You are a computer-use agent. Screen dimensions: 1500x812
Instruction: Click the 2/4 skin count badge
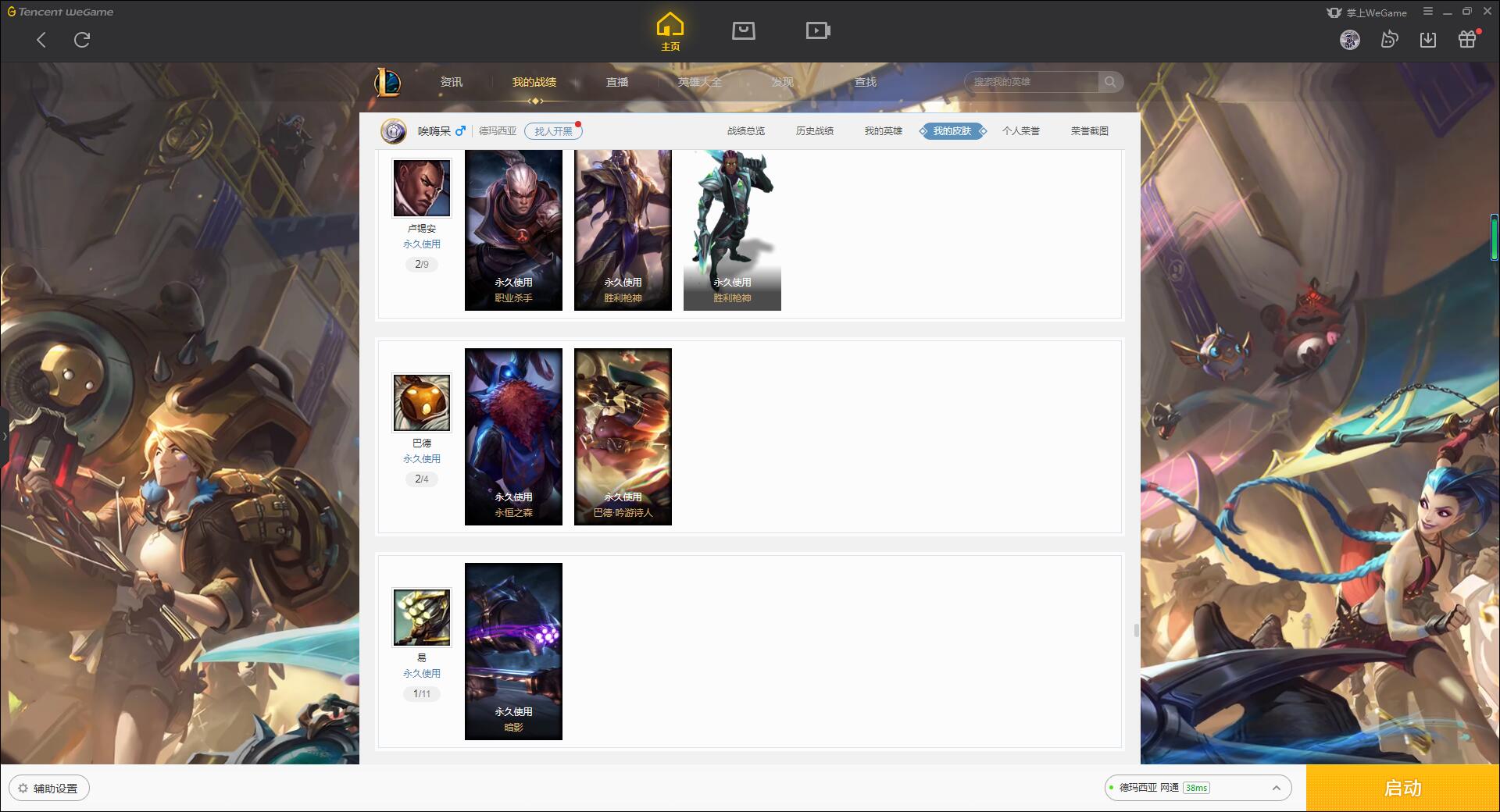(x=422, y=479)
